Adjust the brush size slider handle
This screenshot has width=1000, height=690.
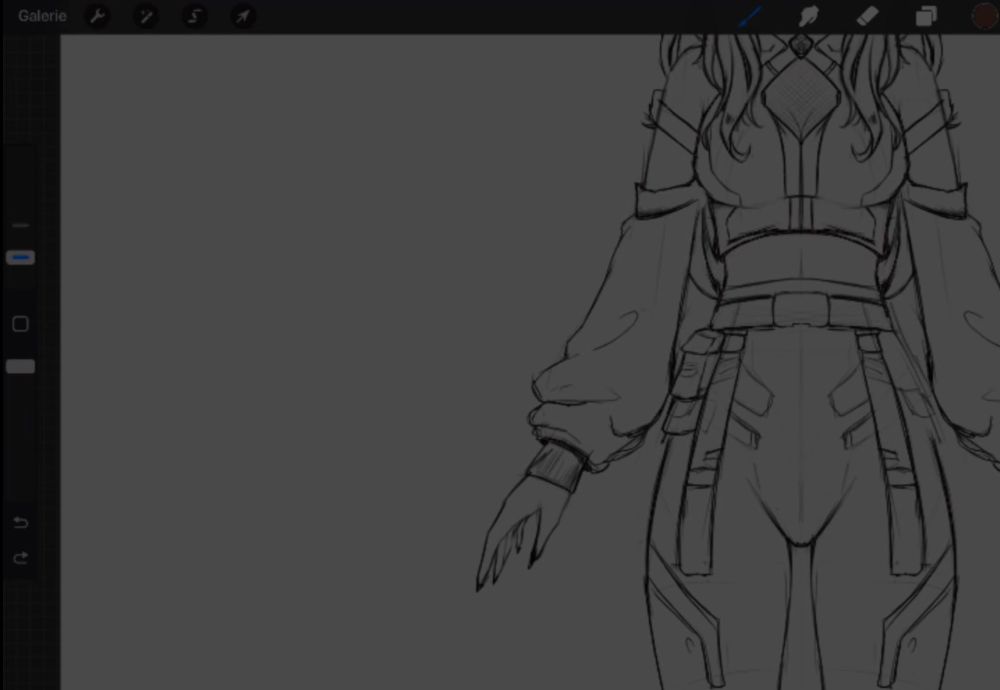20,258
